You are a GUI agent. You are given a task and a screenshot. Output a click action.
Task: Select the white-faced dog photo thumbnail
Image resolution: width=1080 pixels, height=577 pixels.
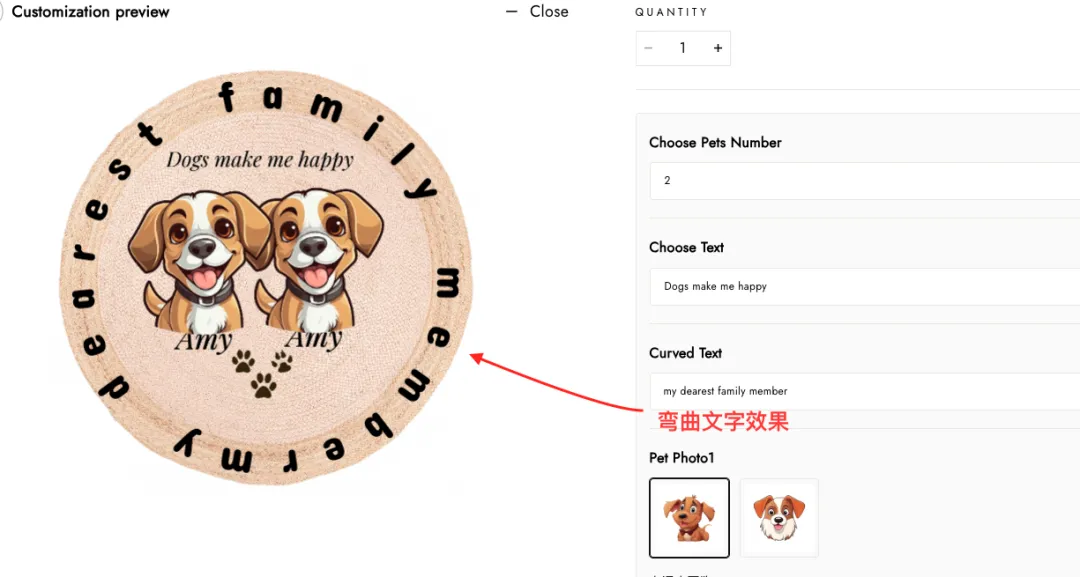point(779,518)
